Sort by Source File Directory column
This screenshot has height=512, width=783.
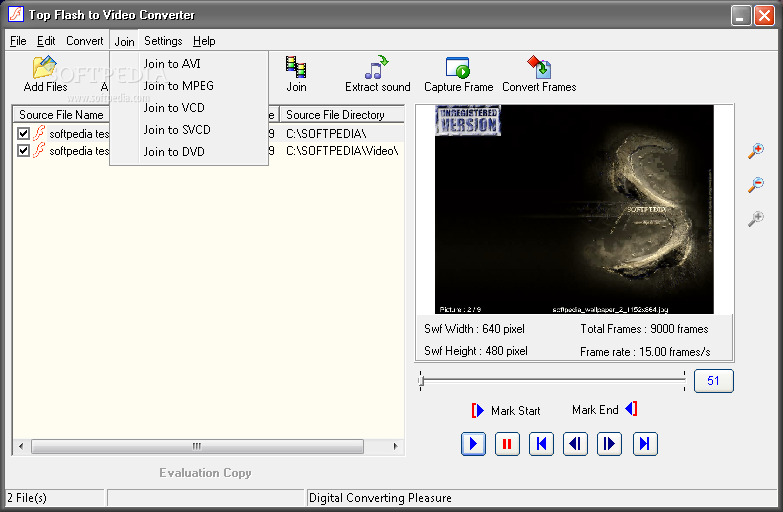[342, 115]
